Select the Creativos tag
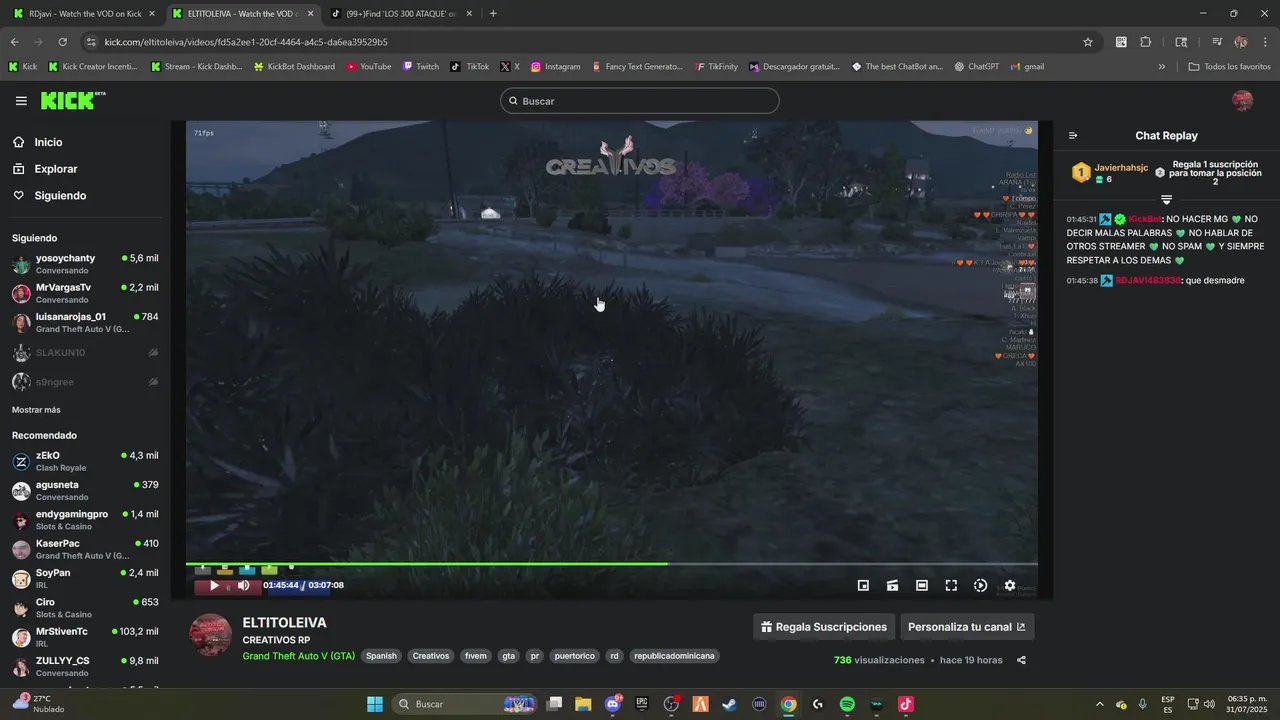 pyautogui.click(x=431, y=656)
